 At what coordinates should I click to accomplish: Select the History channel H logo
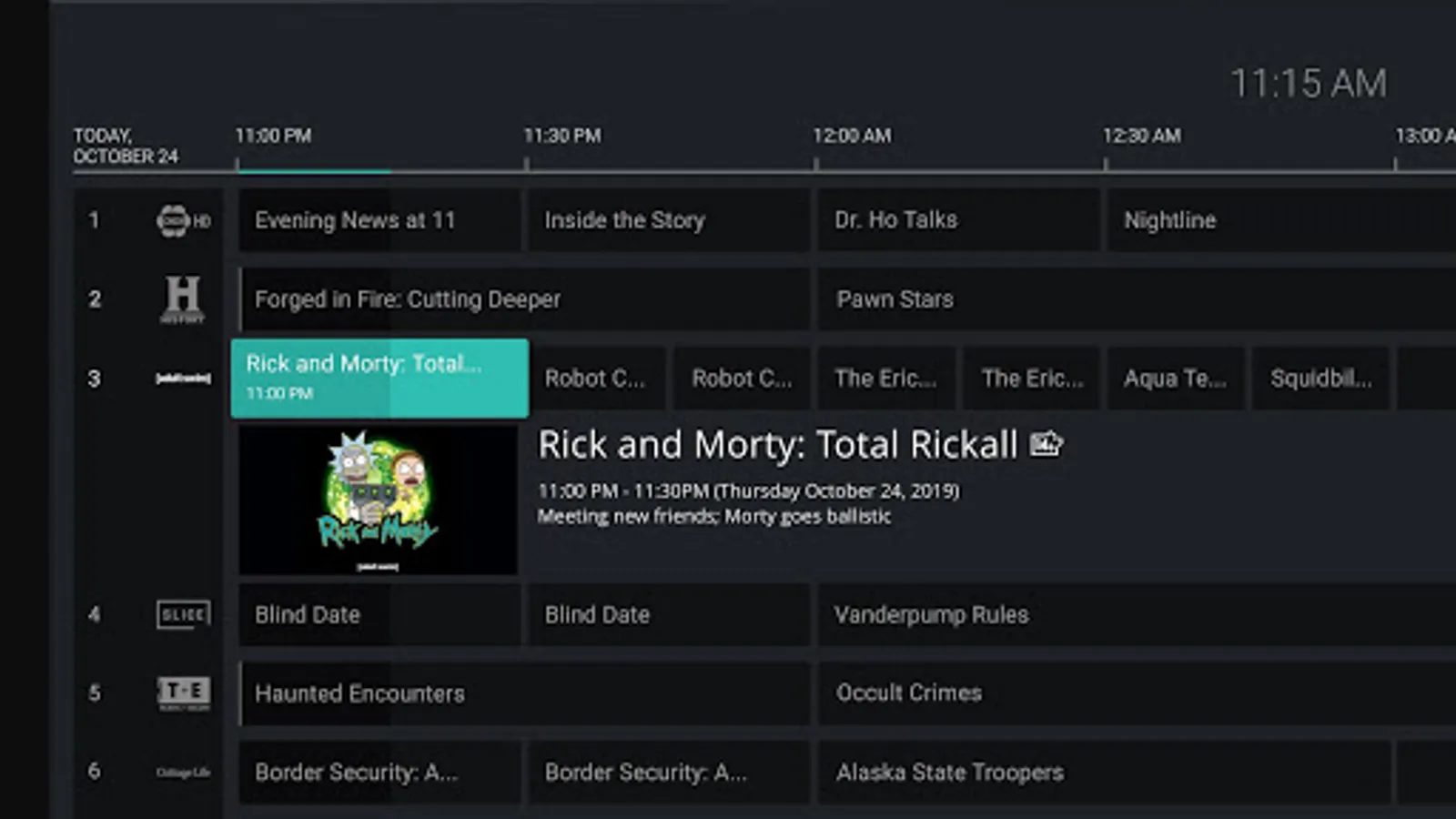(x=182, y=299)
